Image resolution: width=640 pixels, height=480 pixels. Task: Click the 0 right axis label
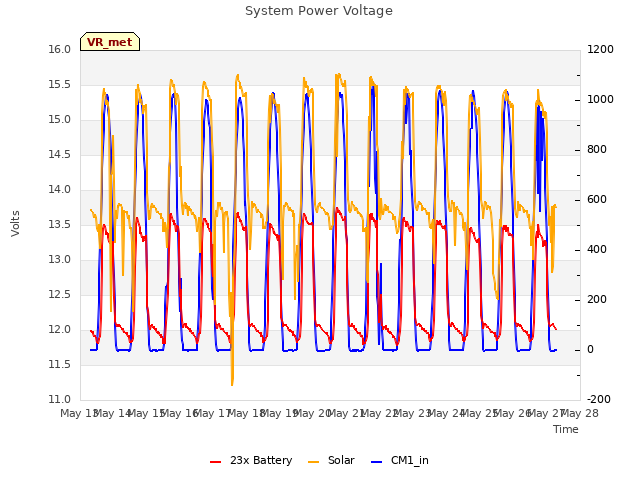tap(590, 350)
